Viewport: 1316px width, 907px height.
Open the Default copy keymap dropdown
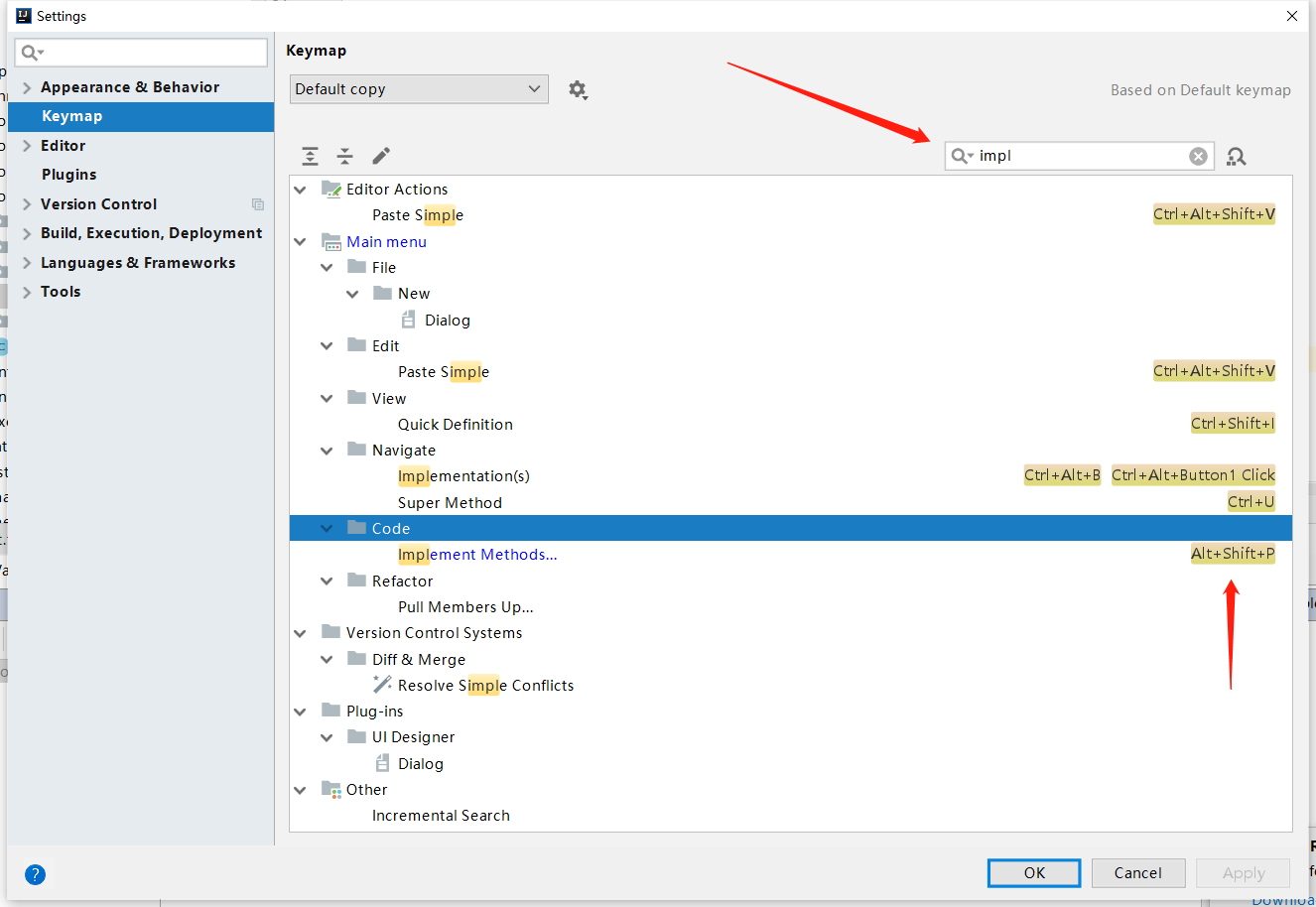[x=419, y=89]
